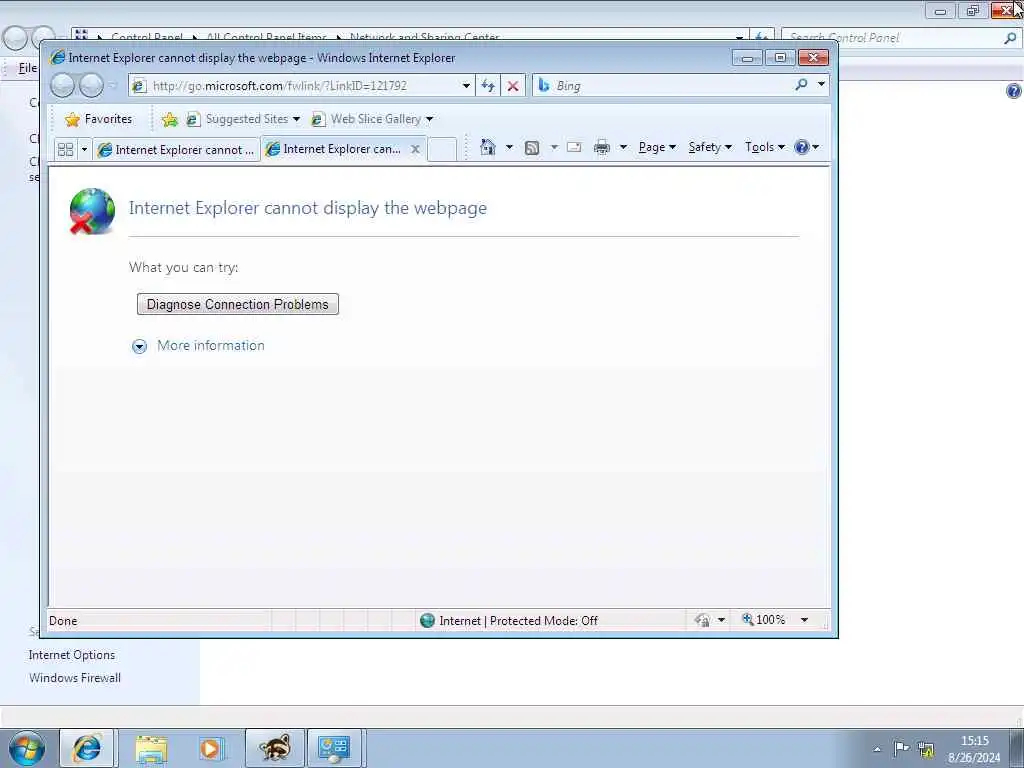
Task: Click inside the address bar URL field
Action: pos(304,86)
